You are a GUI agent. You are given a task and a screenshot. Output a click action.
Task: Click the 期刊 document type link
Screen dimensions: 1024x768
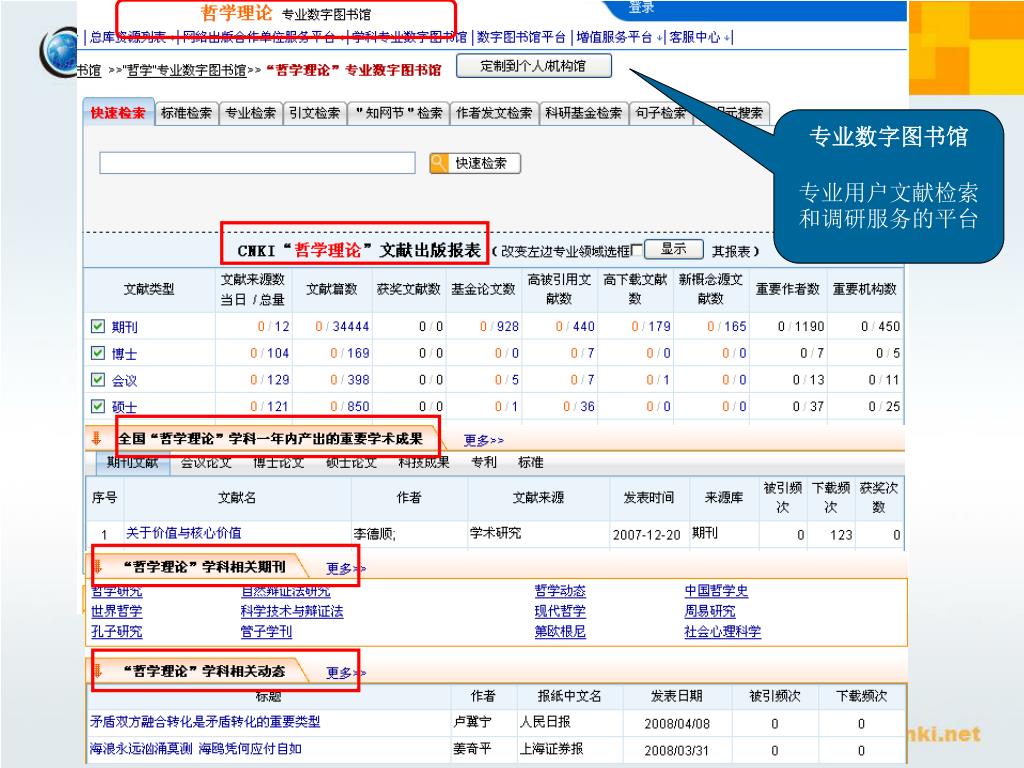(124, 327)
